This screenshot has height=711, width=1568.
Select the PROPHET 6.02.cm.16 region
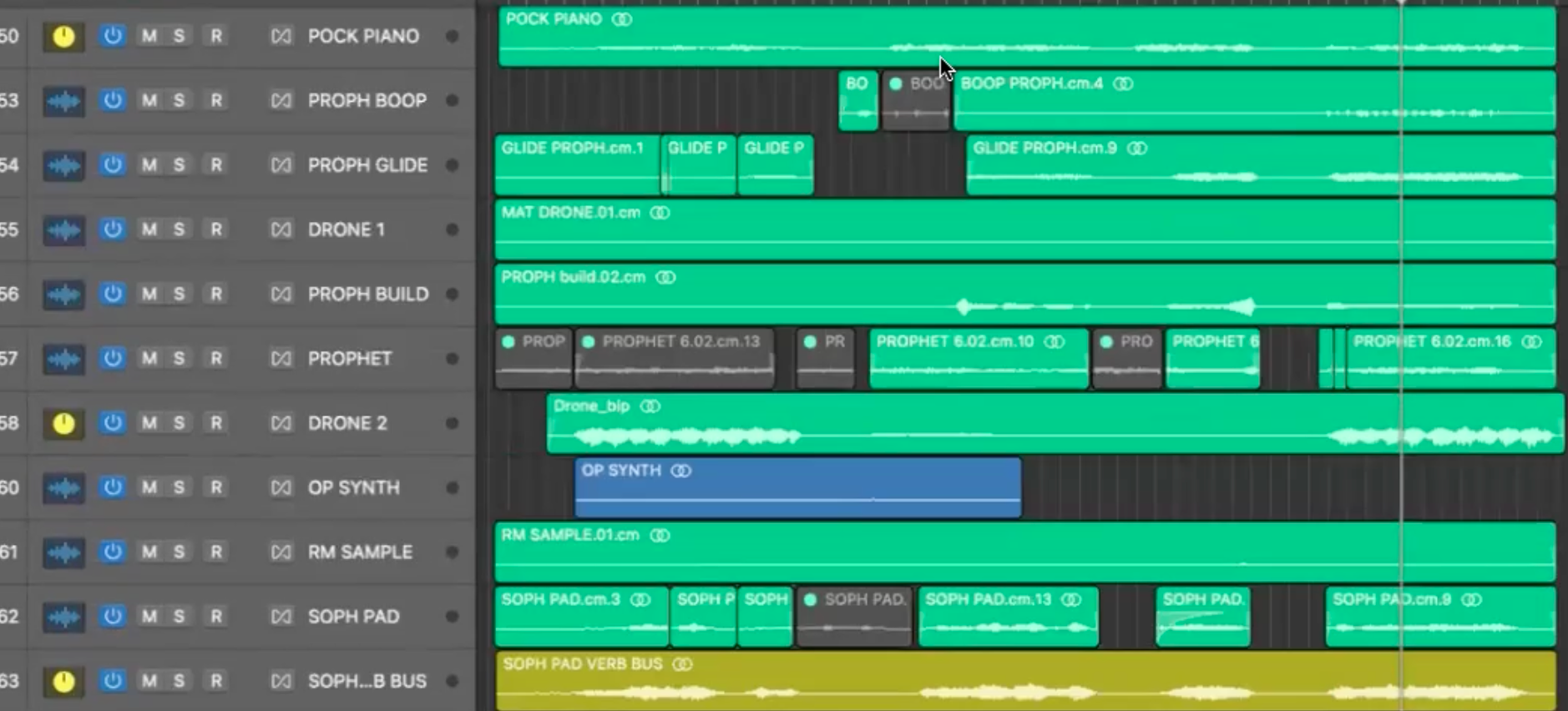click(1450, 359)
